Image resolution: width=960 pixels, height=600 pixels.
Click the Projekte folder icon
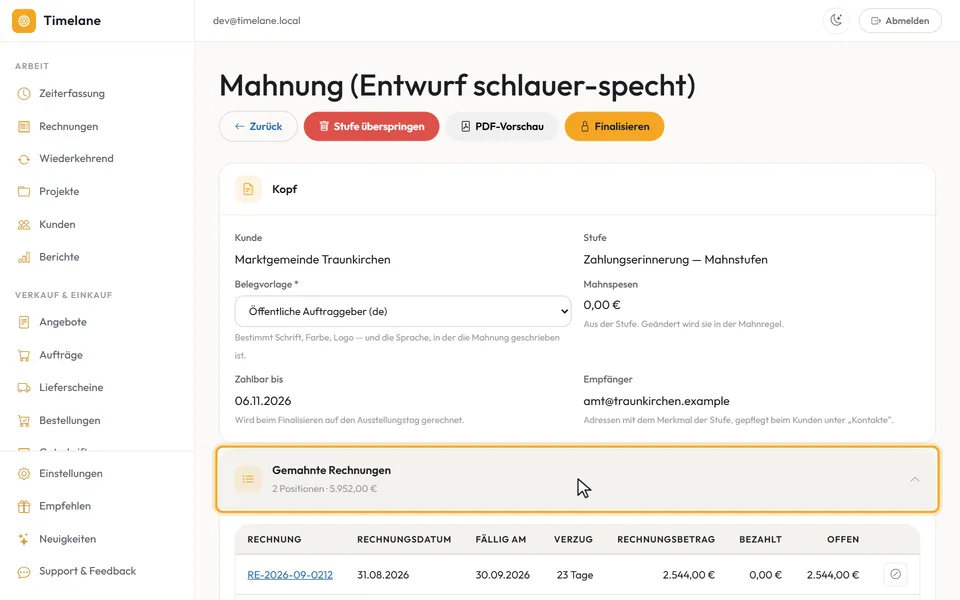click(24, 192)
